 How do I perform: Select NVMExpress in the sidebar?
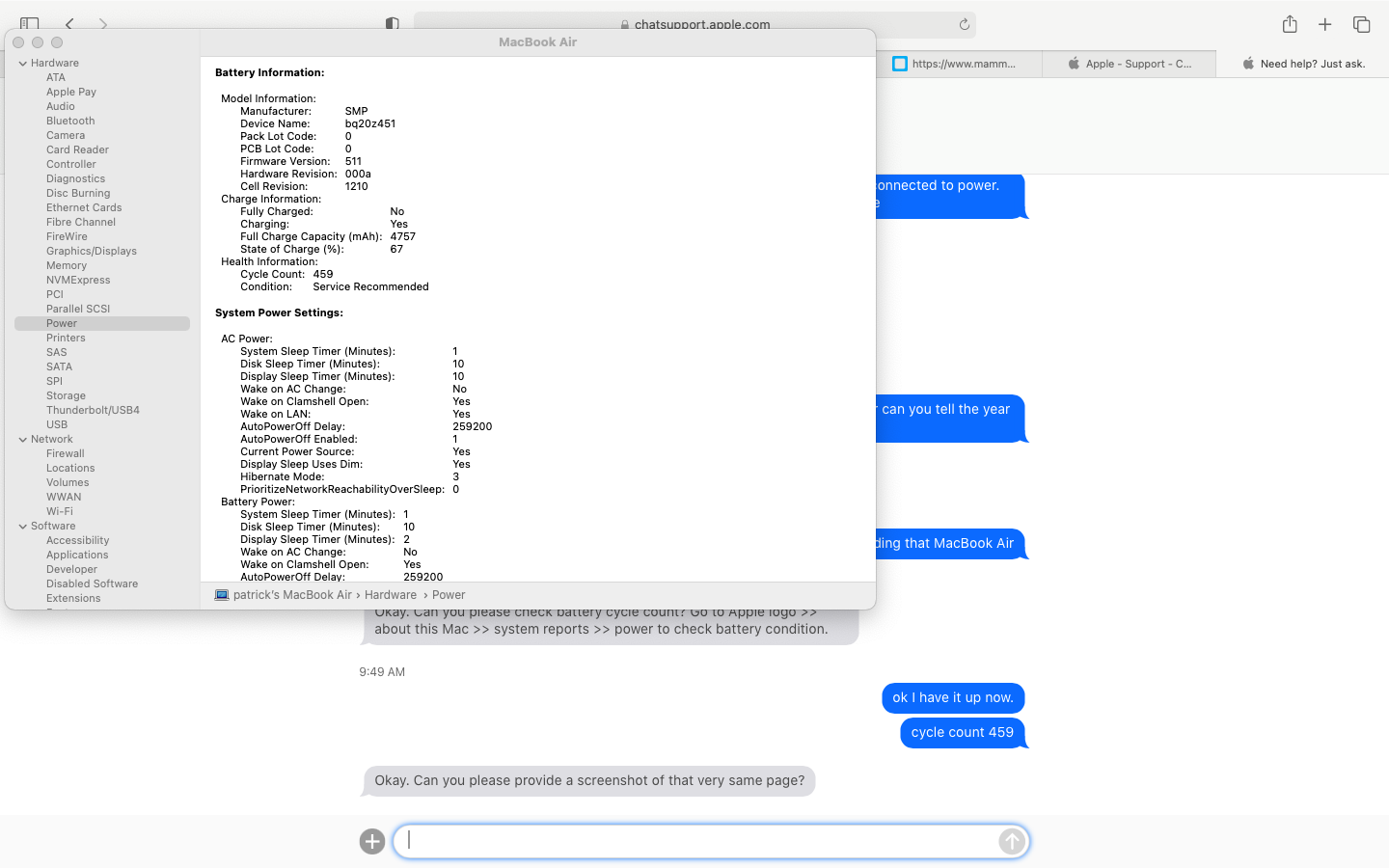coord(78,281)
